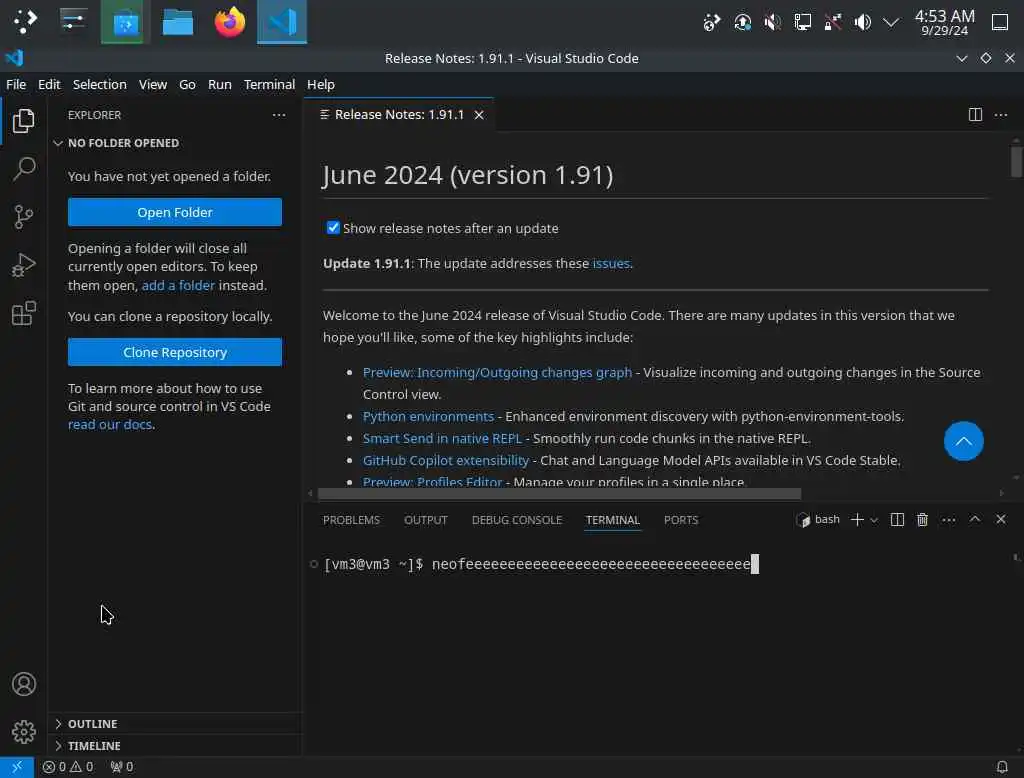Close the bottom panel
This screenshot has height=778, width=1024.
click(x=1000, y=519)
